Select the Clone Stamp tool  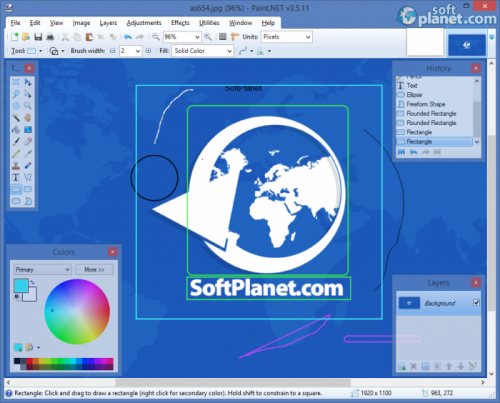(x=16, y=166)
